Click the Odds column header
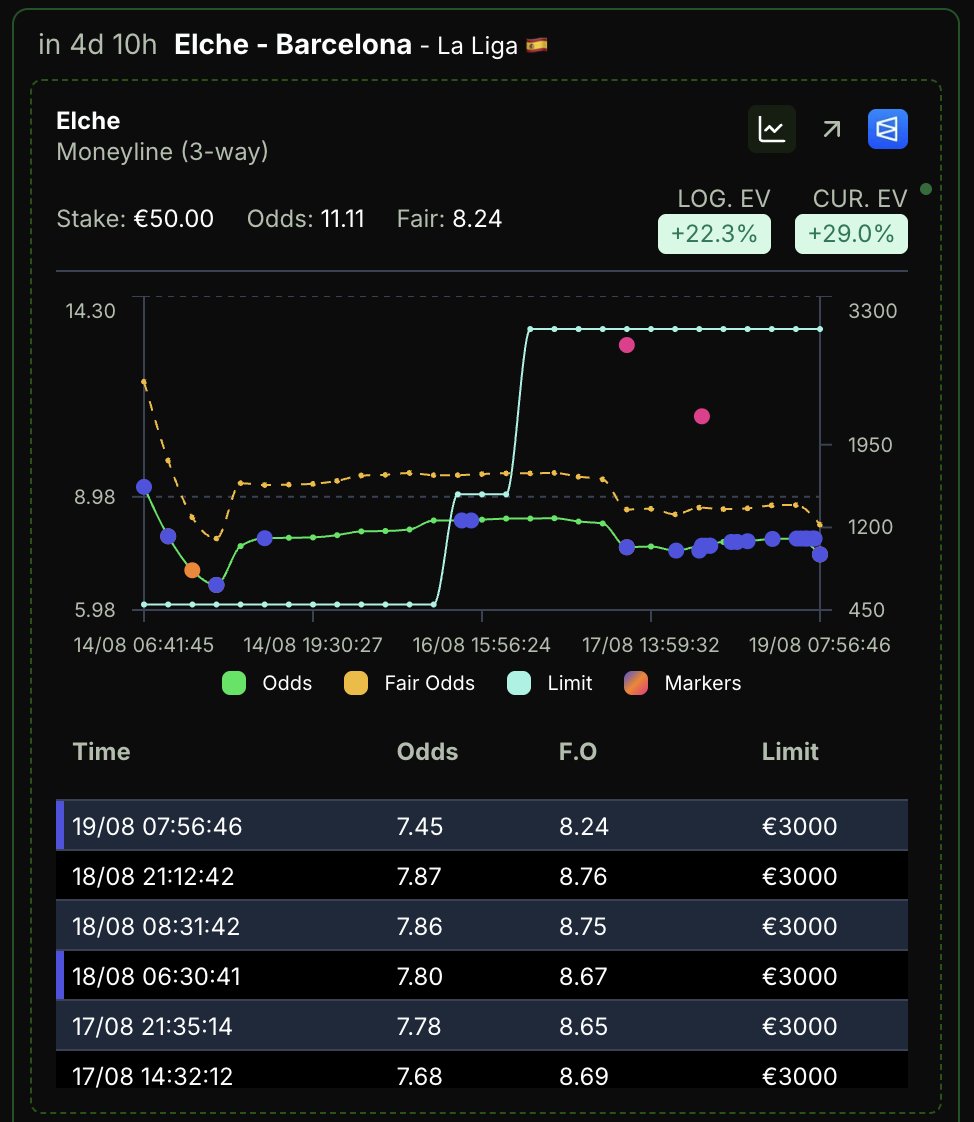This screenshot has width=974, height=1122. pos(427,751)
